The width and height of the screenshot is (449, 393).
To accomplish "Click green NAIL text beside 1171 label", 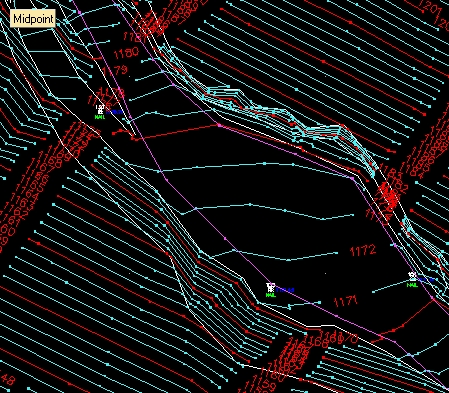I will pos(271,295).
